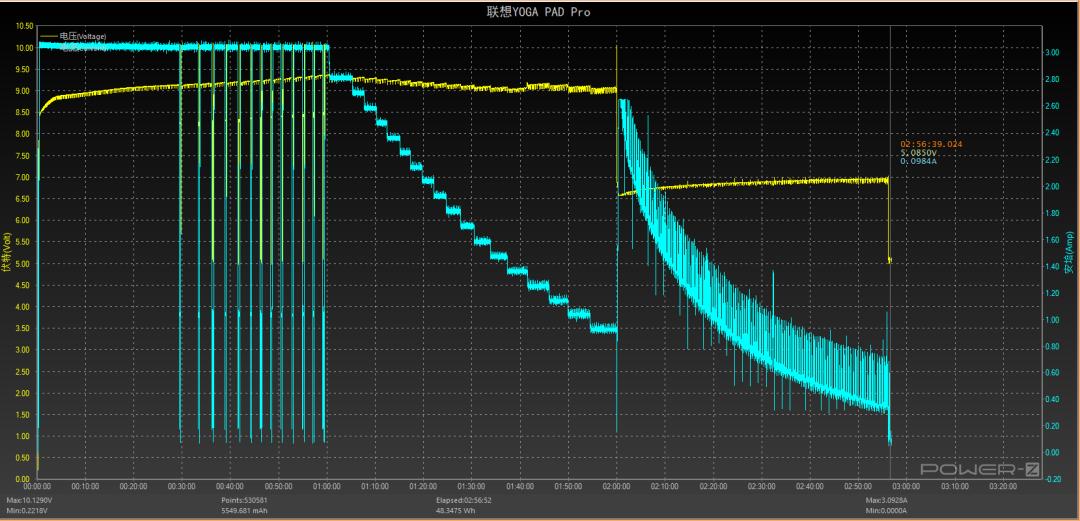The height and width of the screenshot is (521, 1080).
Task: Click the 0.0984A cursor current reading
Action: coord(918,161)
